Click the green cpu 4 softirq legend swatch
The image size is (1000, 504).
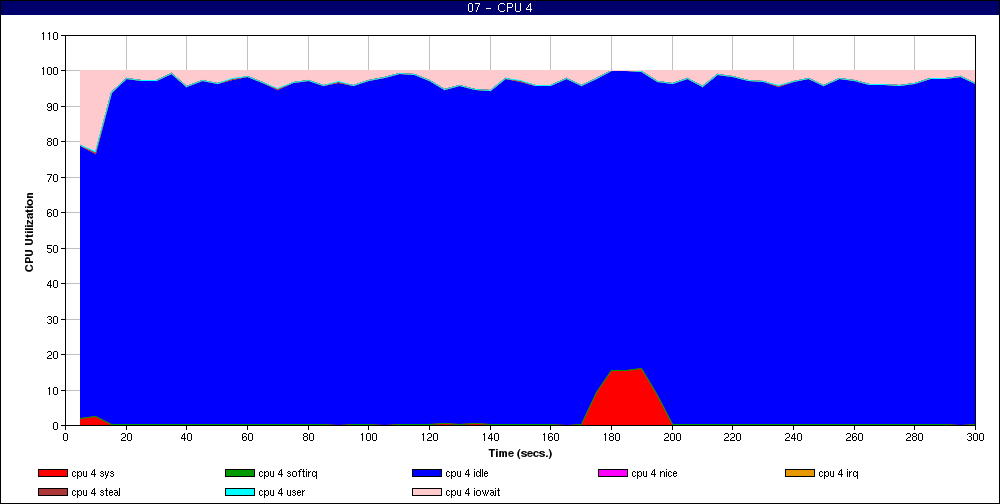[239, 473]
